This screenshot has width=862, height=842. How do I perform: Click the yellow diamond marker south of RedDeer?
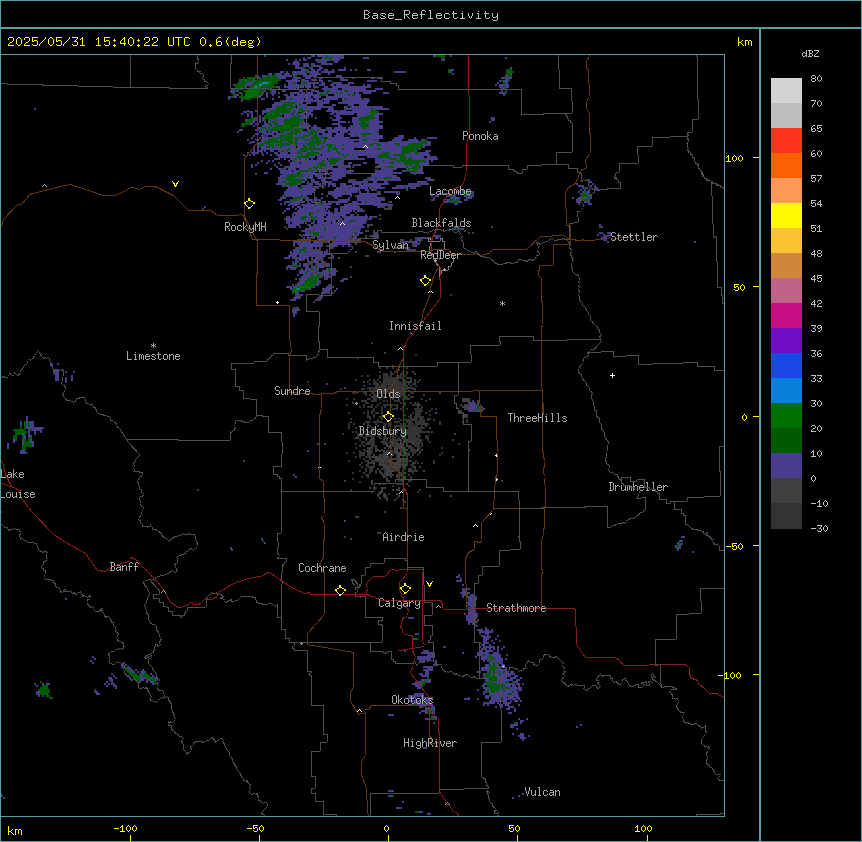(426, 281)
